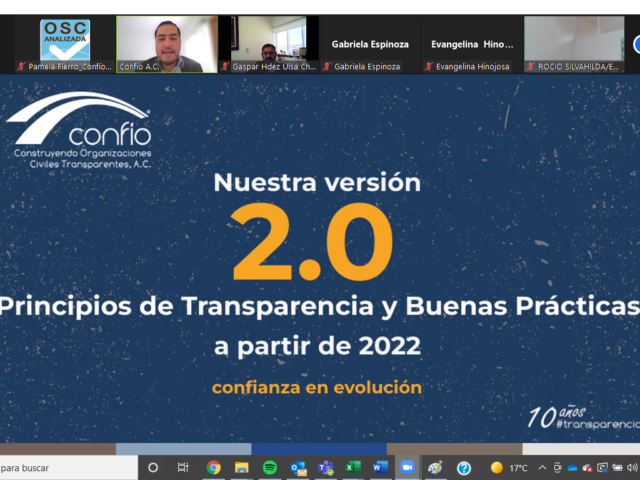This screenshot has height=480, width=640.
Task: Open Word from the taskbar
Action: pos(380,467)
